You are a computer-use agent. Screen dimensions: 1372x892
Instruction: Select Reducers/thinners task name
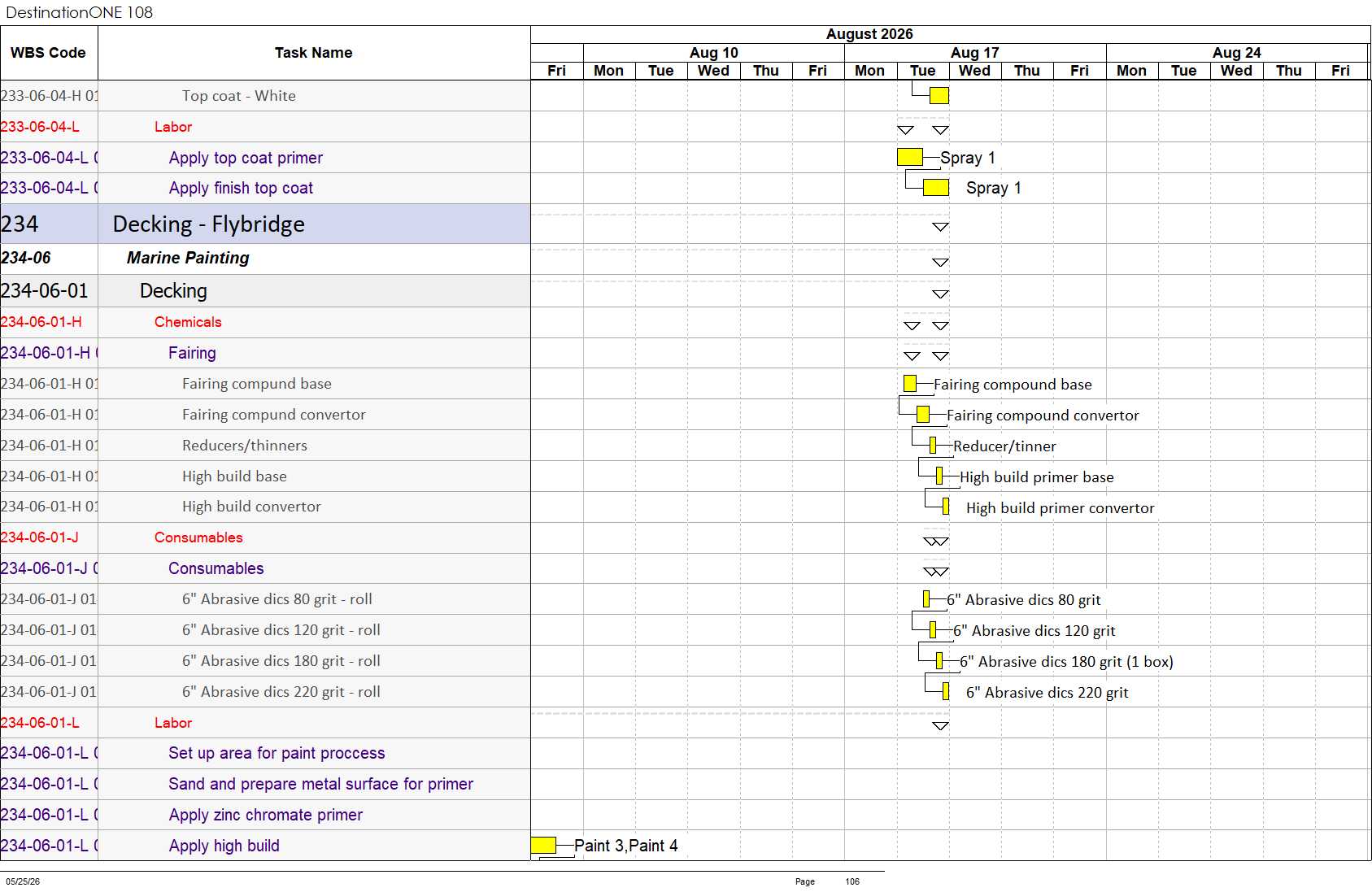coord(245,446)
